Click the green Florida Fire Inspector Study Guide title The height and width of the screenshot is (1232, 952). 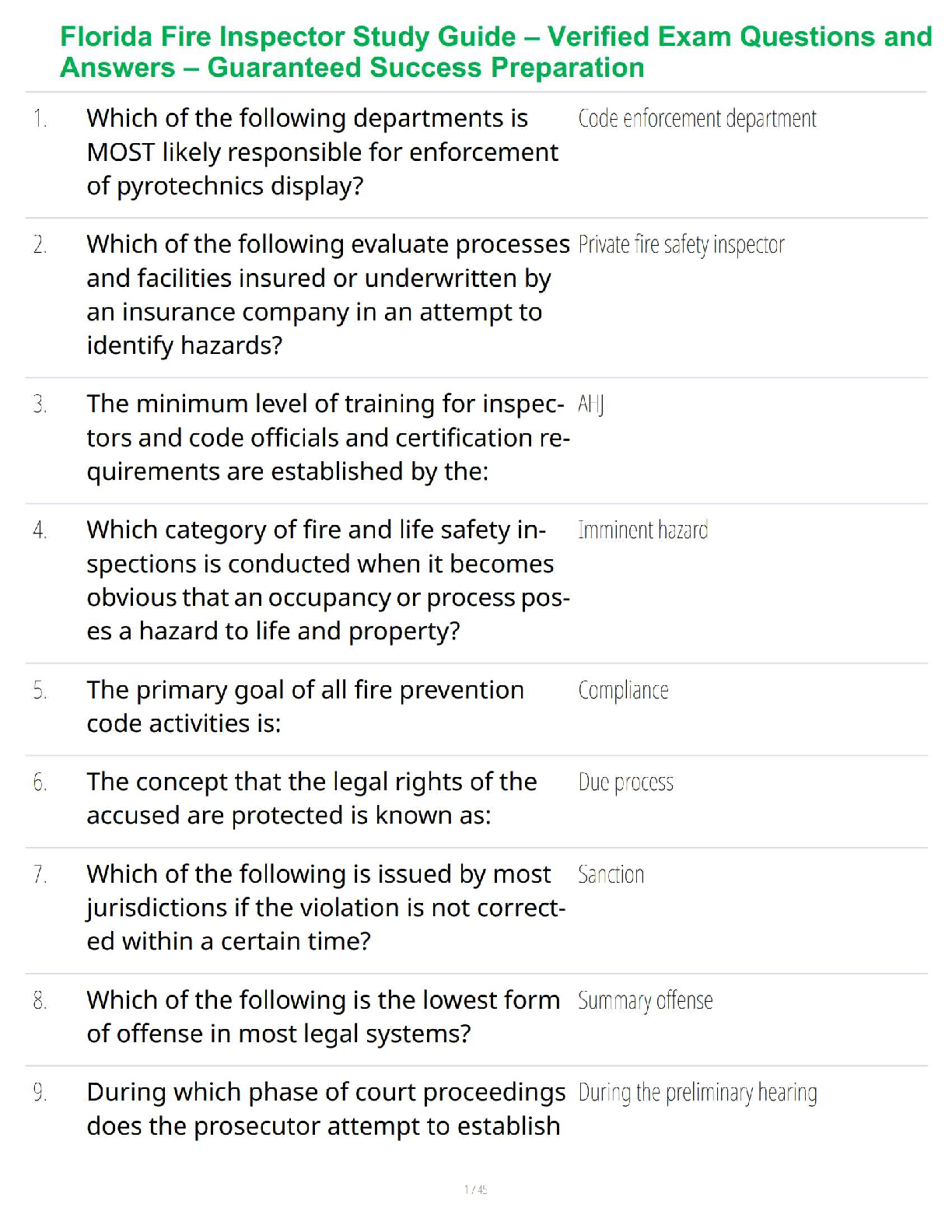[x=495, y=52]
